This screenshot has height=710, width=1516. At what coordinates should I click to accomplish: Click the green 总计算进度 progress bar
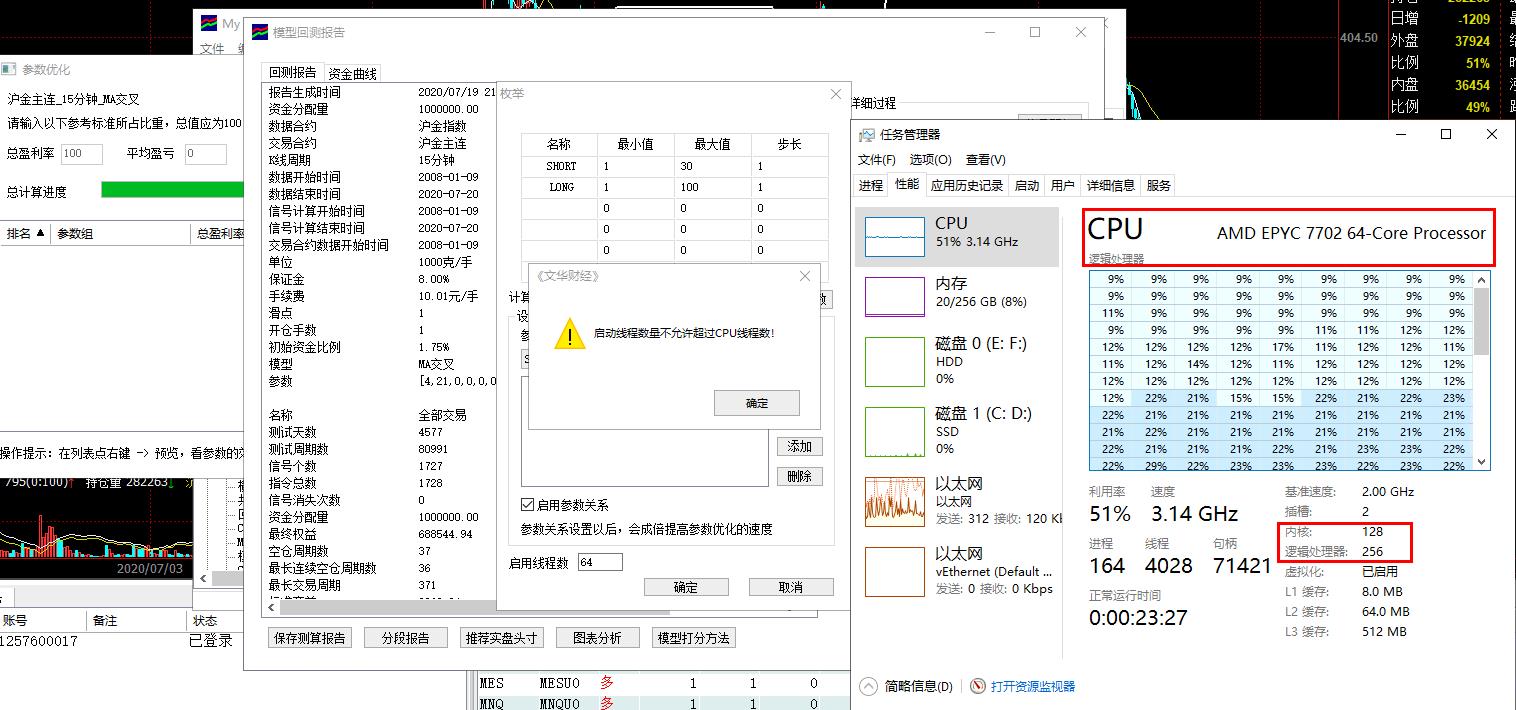(x=172, y=190)
